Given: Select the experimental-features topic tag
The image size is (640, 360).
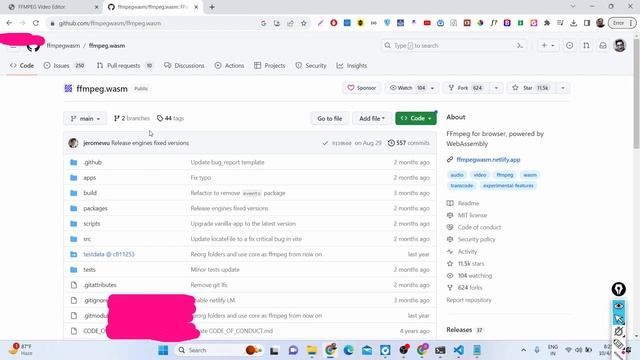Looking at the screenshot, I should click(508, 186).
